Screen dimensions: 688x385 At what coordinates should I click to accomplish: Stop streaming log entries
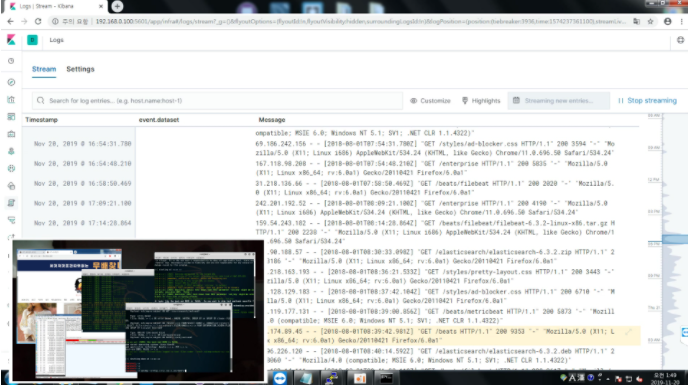point(647,101)
